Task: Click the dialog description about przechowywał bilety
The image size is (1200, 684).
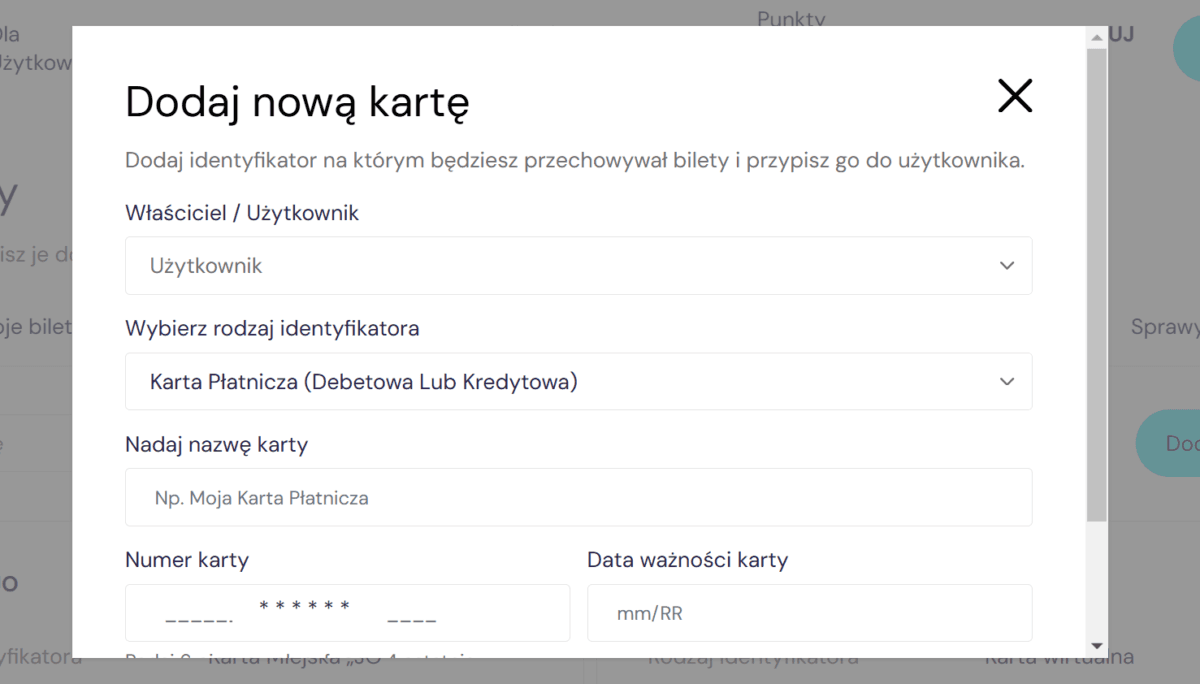Action: [x=574, y=161]
